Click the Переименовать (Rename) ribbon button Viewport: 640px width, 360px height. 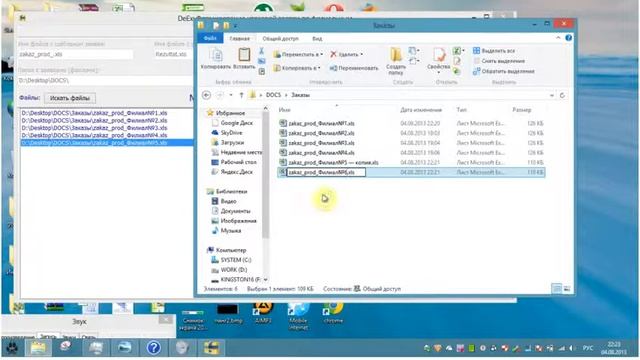353,68
